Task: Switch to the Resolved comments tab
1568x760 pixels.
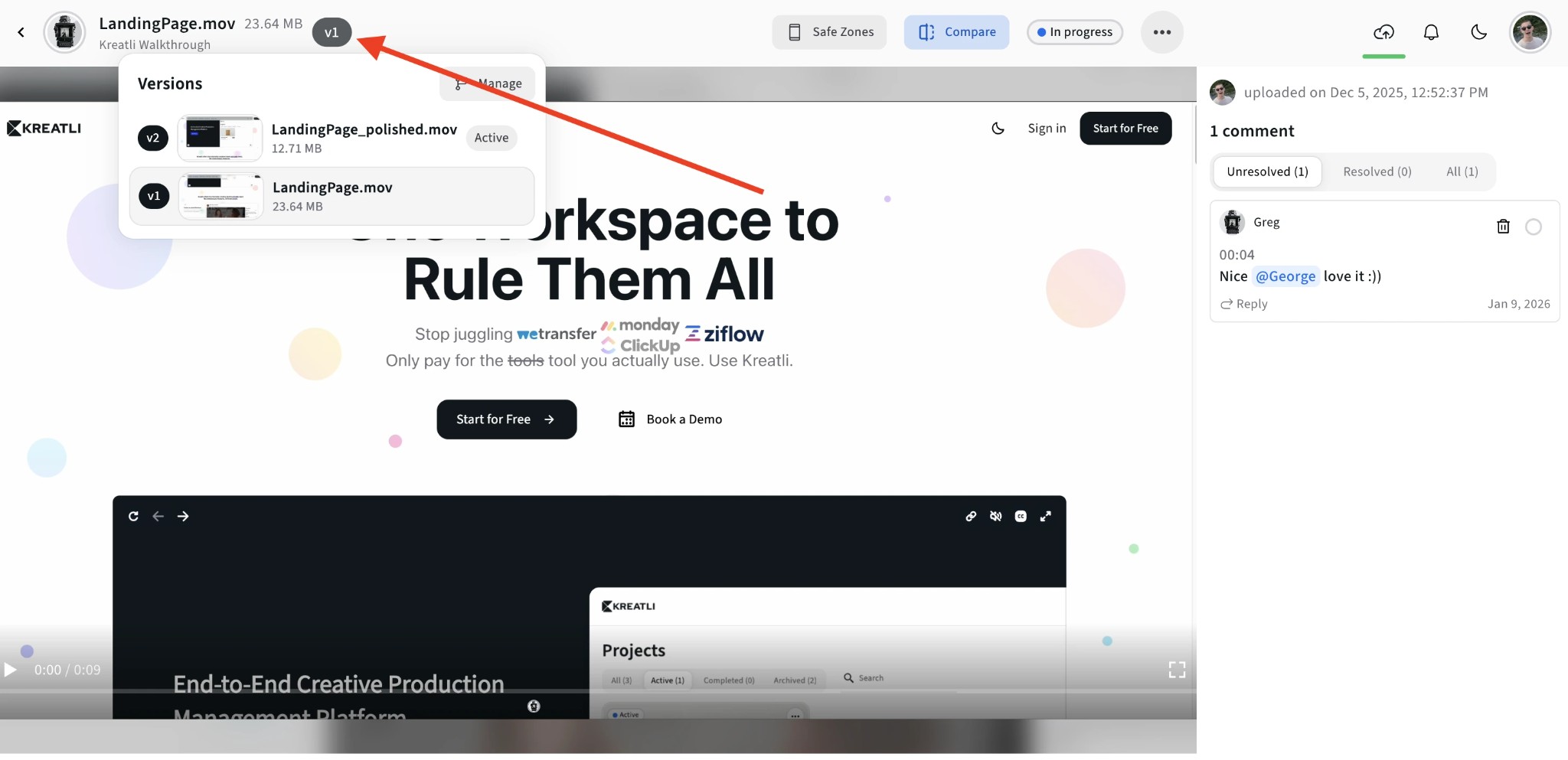Action: point(1376,171)
